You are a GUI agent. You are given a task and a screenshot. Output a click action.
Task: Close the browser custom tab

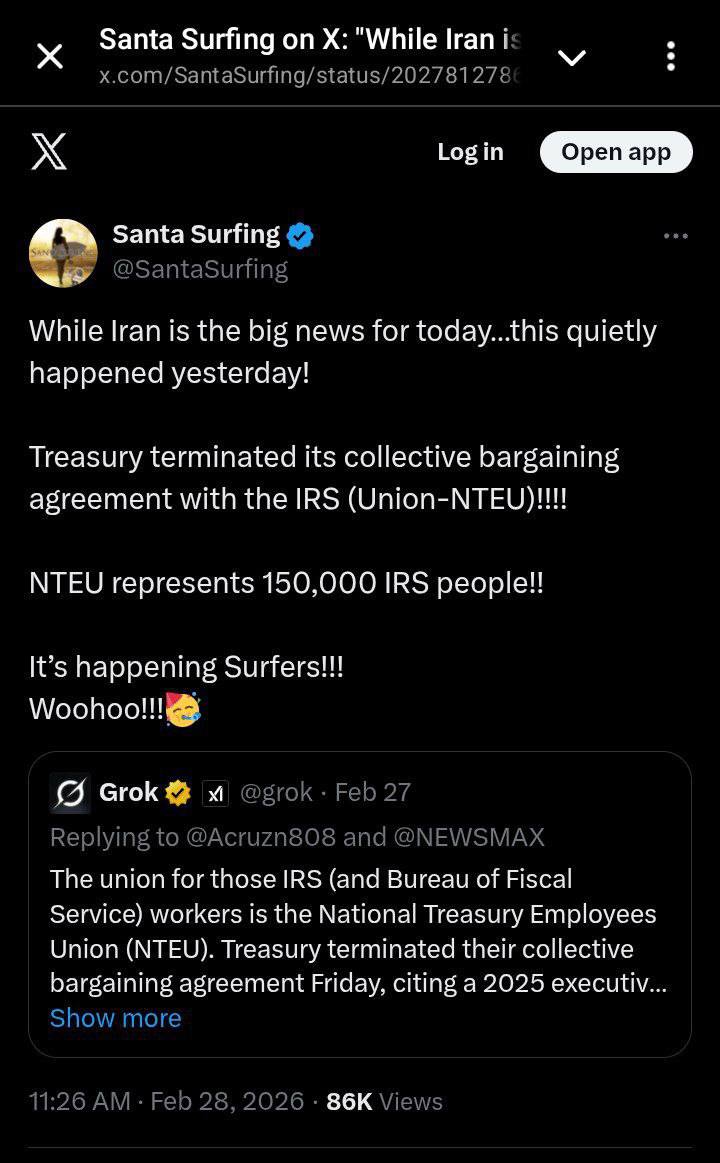(x=49, y=57)
